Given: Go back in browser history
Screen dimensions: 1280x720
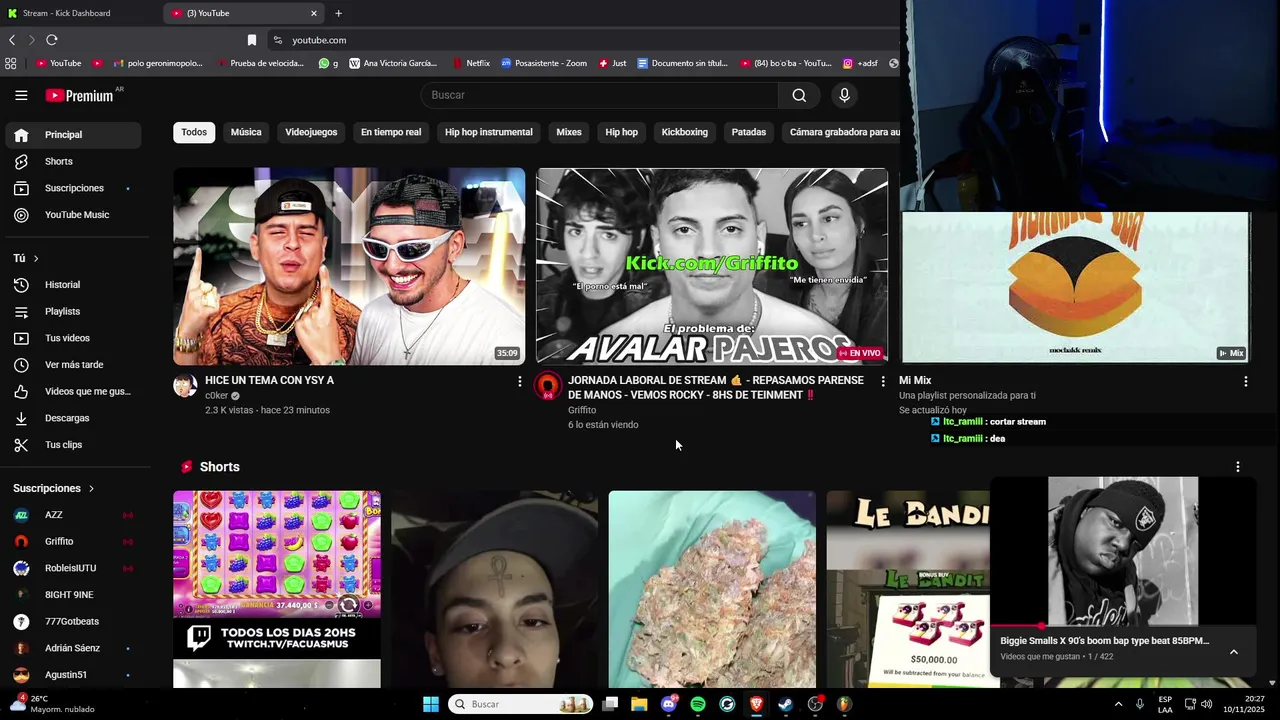Looking at the screenshot, I should pyautogui.click(x=12, y=40).
